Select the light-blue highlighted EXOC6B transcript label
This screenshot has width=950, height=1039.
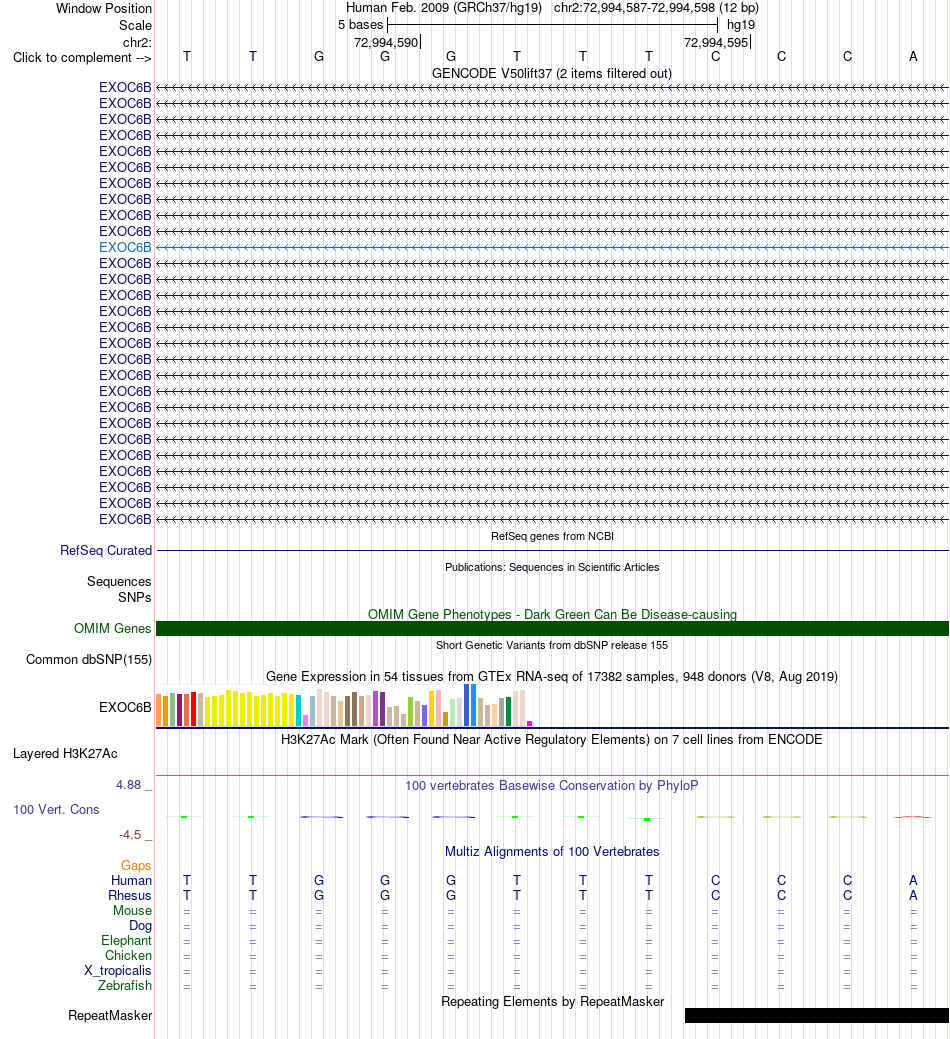(125, 247)
